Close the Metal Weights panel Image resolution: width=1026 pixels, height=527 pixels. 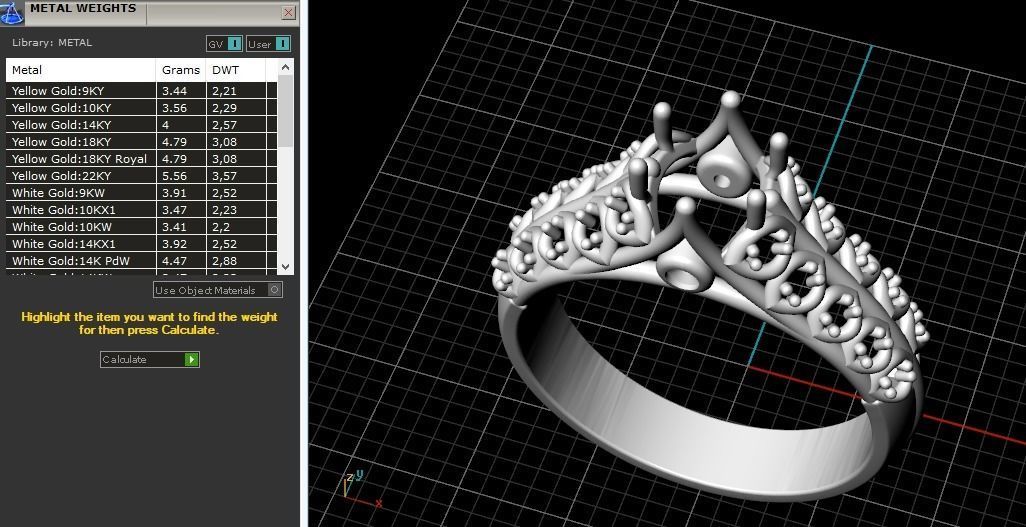point(288,12)
